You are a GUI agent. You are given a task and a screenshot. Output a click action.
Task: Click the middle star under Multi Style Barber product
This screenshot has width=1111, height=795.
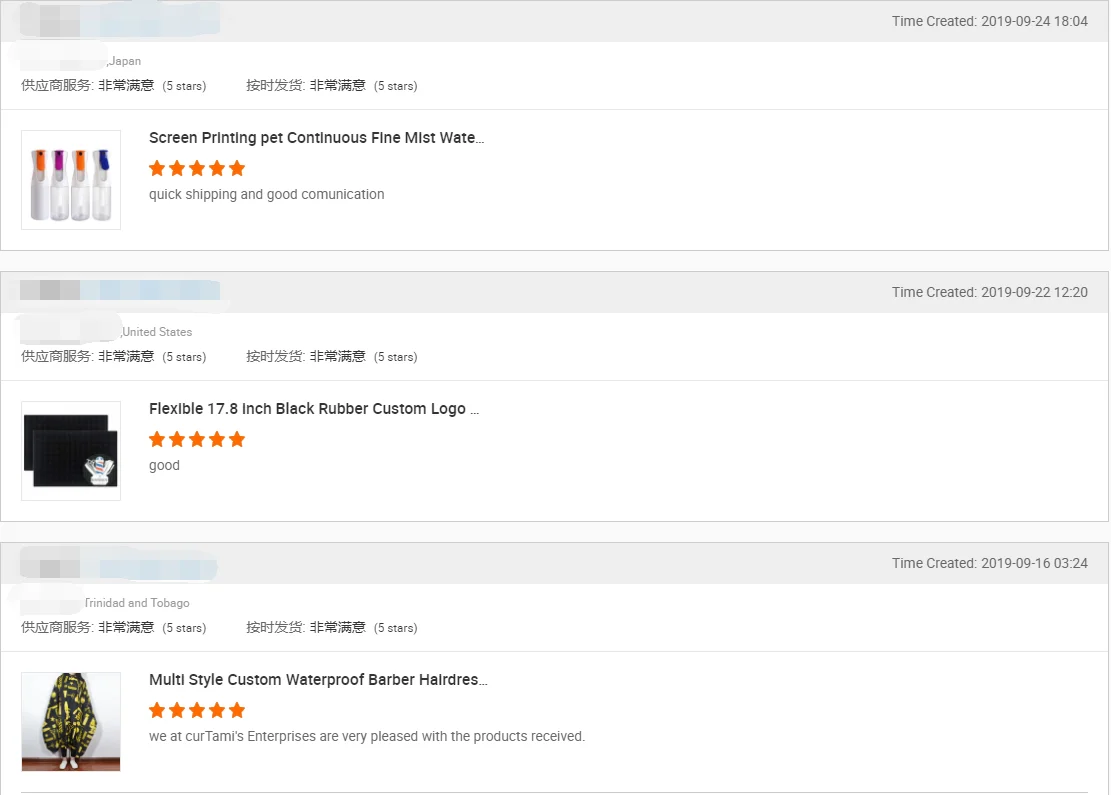pos(197,710)
